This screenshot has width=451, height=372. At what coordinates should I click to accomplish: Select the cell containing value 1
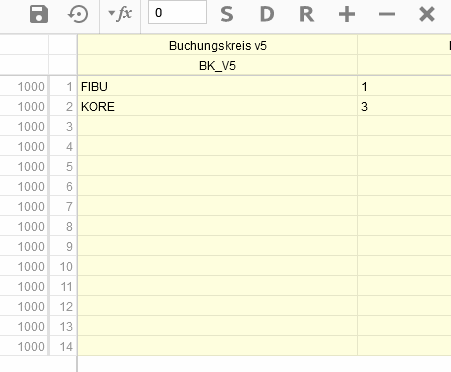pyautogui.click(x=404, y=87)
